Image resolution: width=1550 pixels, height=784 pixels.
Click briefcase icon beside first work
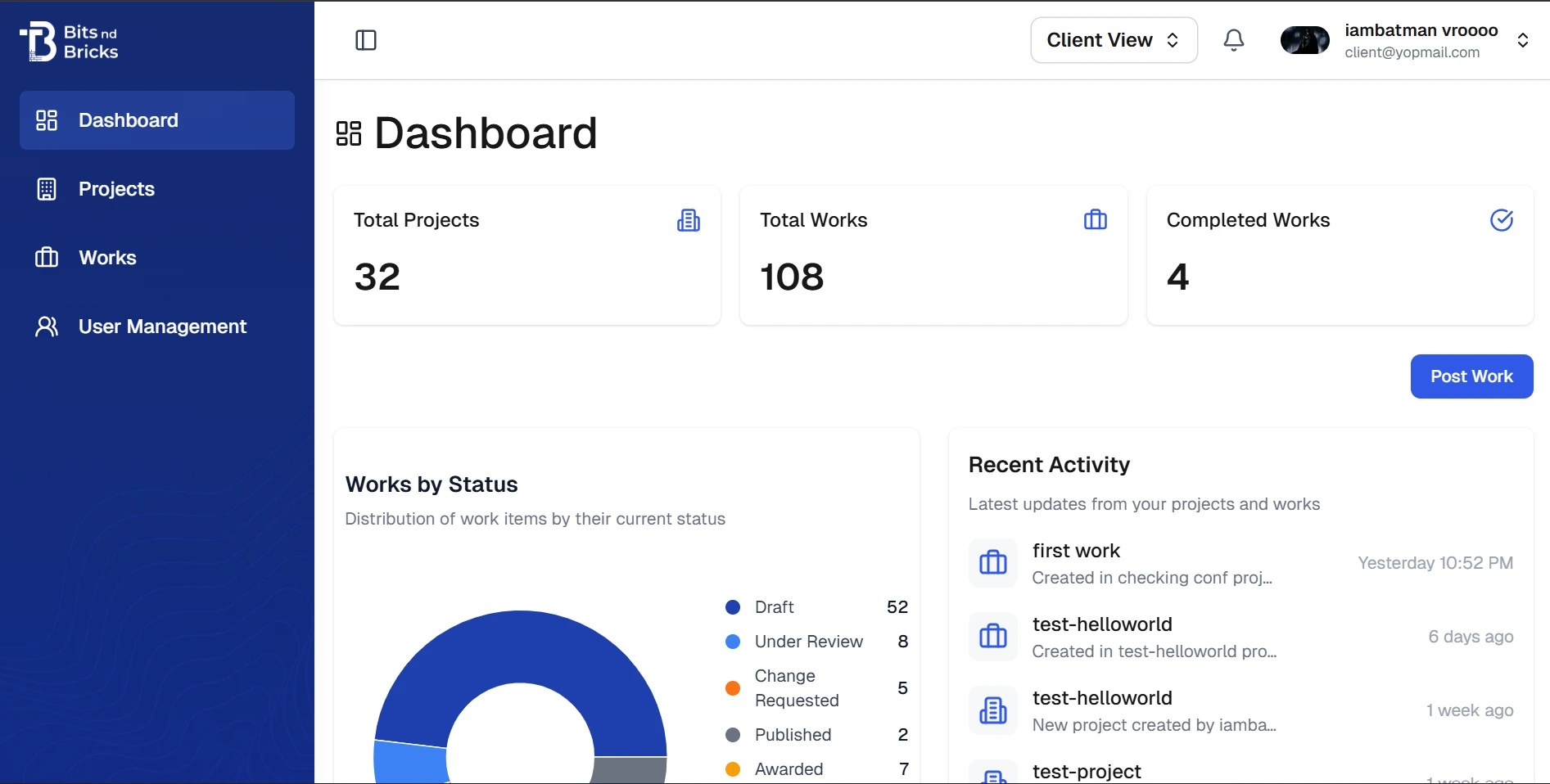tap(992, 563)
